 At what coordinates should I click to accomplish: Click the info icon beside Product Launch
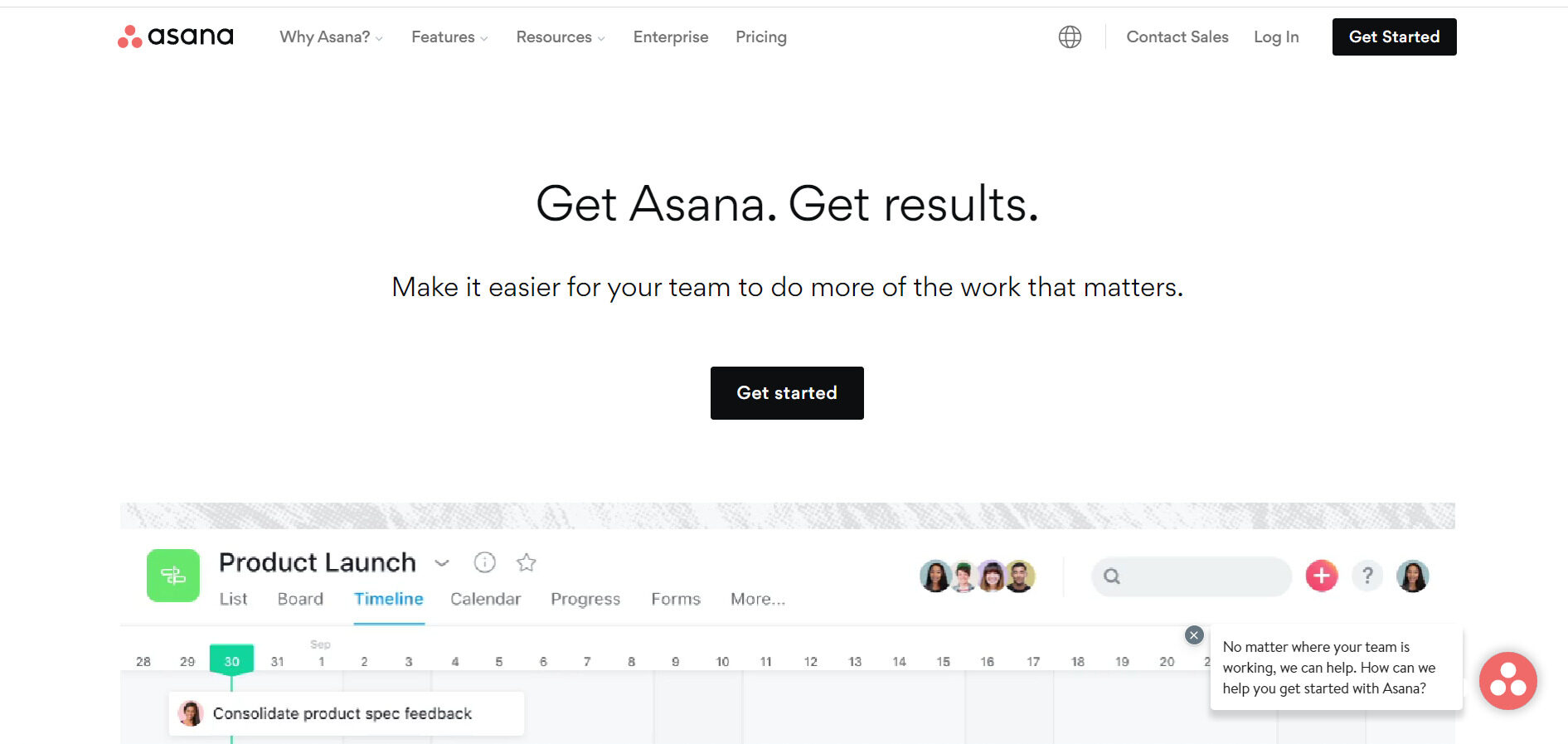click(485, 563)
